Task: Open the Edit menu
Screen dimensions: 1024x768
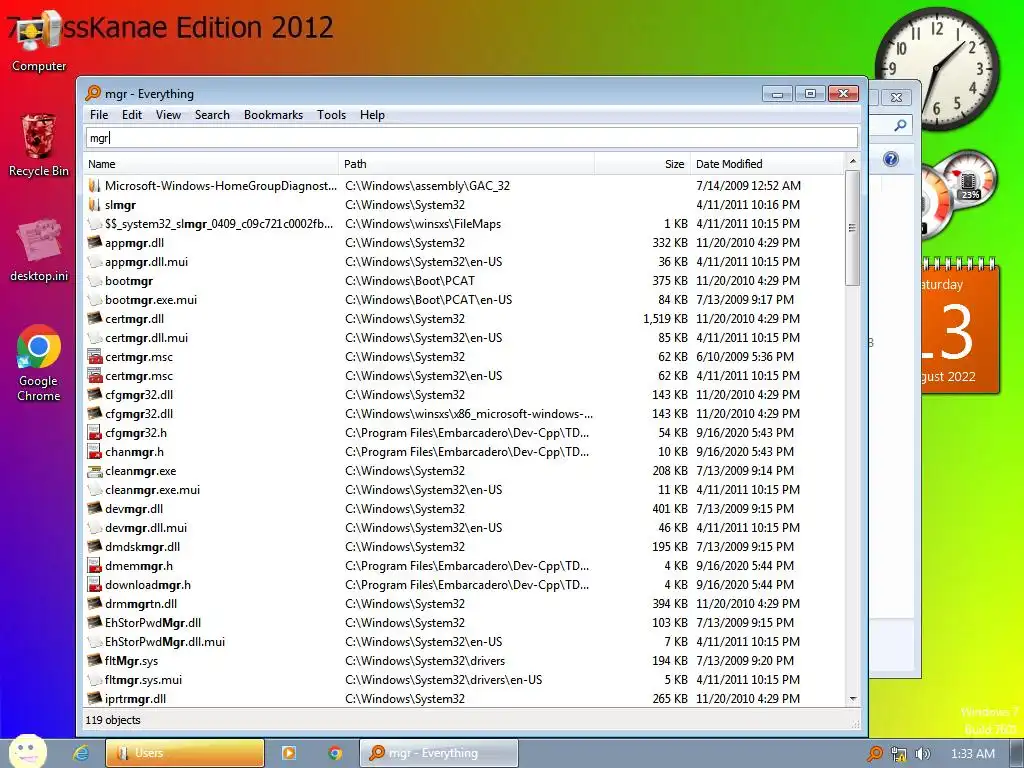Action: 132,115
